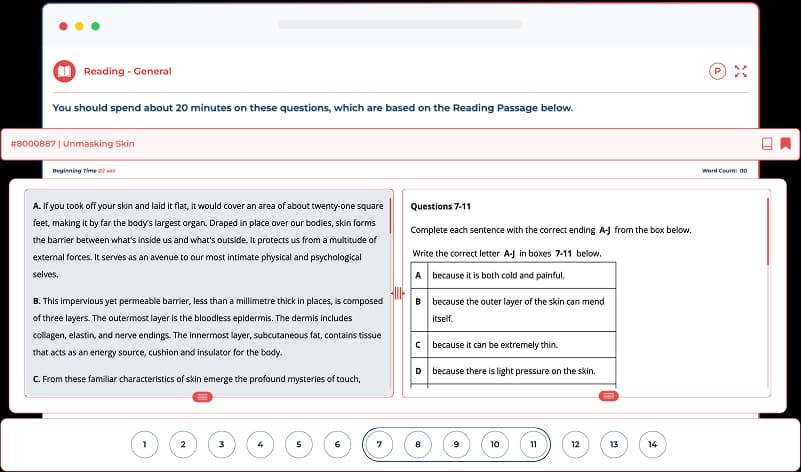Click the red handle below the questions

(608, 397)
